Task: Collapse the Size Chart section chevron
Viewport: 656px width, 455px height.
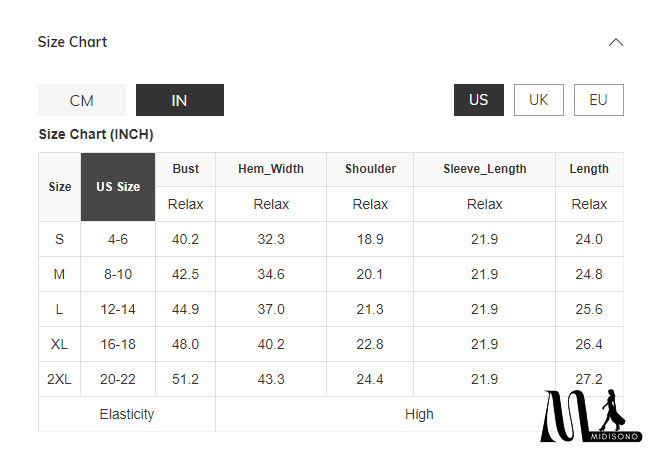Action: click(616, 42)
